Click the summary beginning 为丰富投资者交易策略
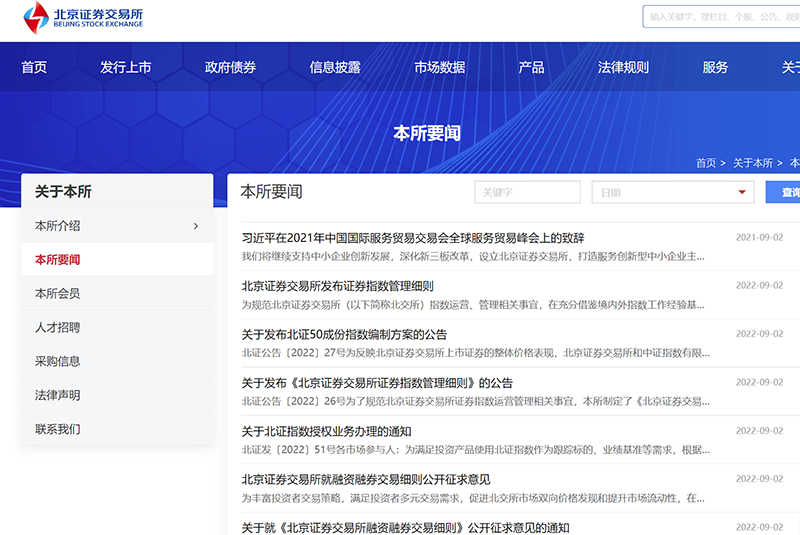 point(473,498)
